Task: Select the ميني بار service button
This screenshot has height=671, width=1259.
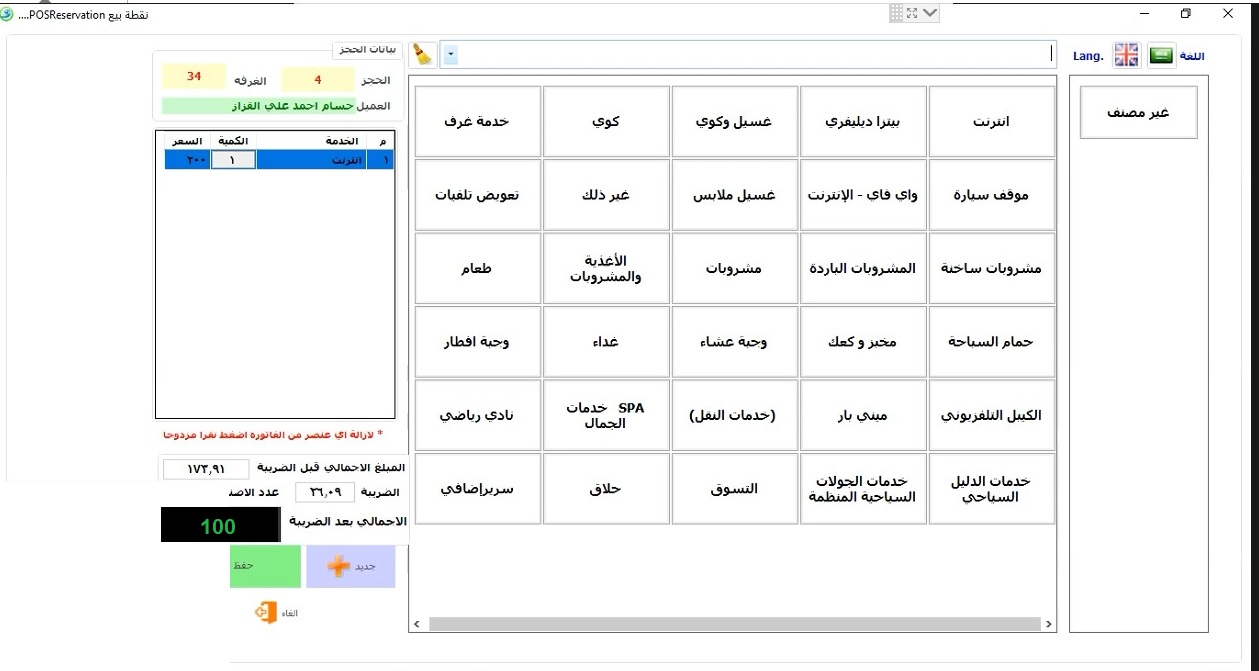Action: pyautogui.click(x=863, y=415)
